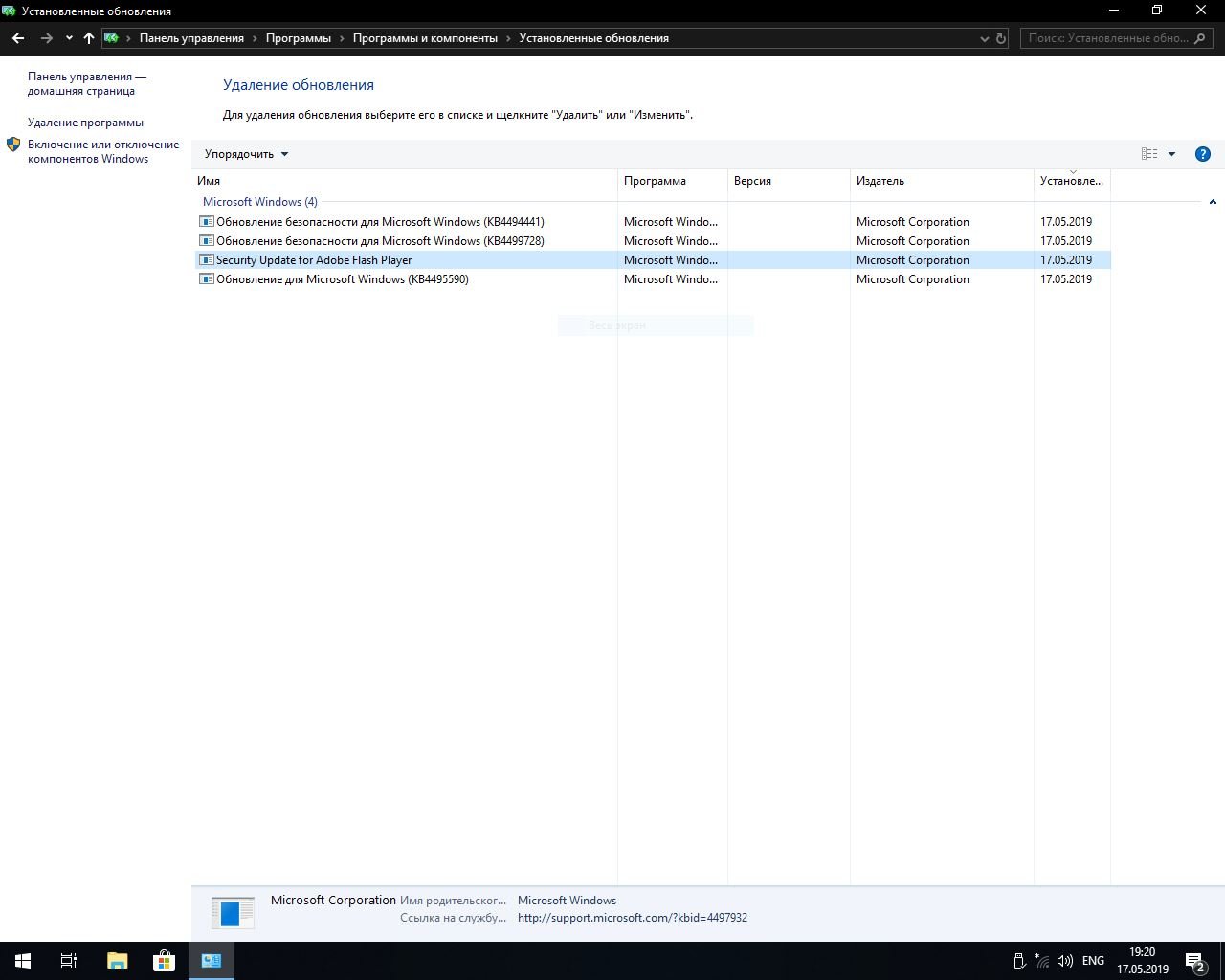Expand the address bar history dropdown
Image resolution: width=1225 pixels, height=980 pixels.
click(985, 38)
